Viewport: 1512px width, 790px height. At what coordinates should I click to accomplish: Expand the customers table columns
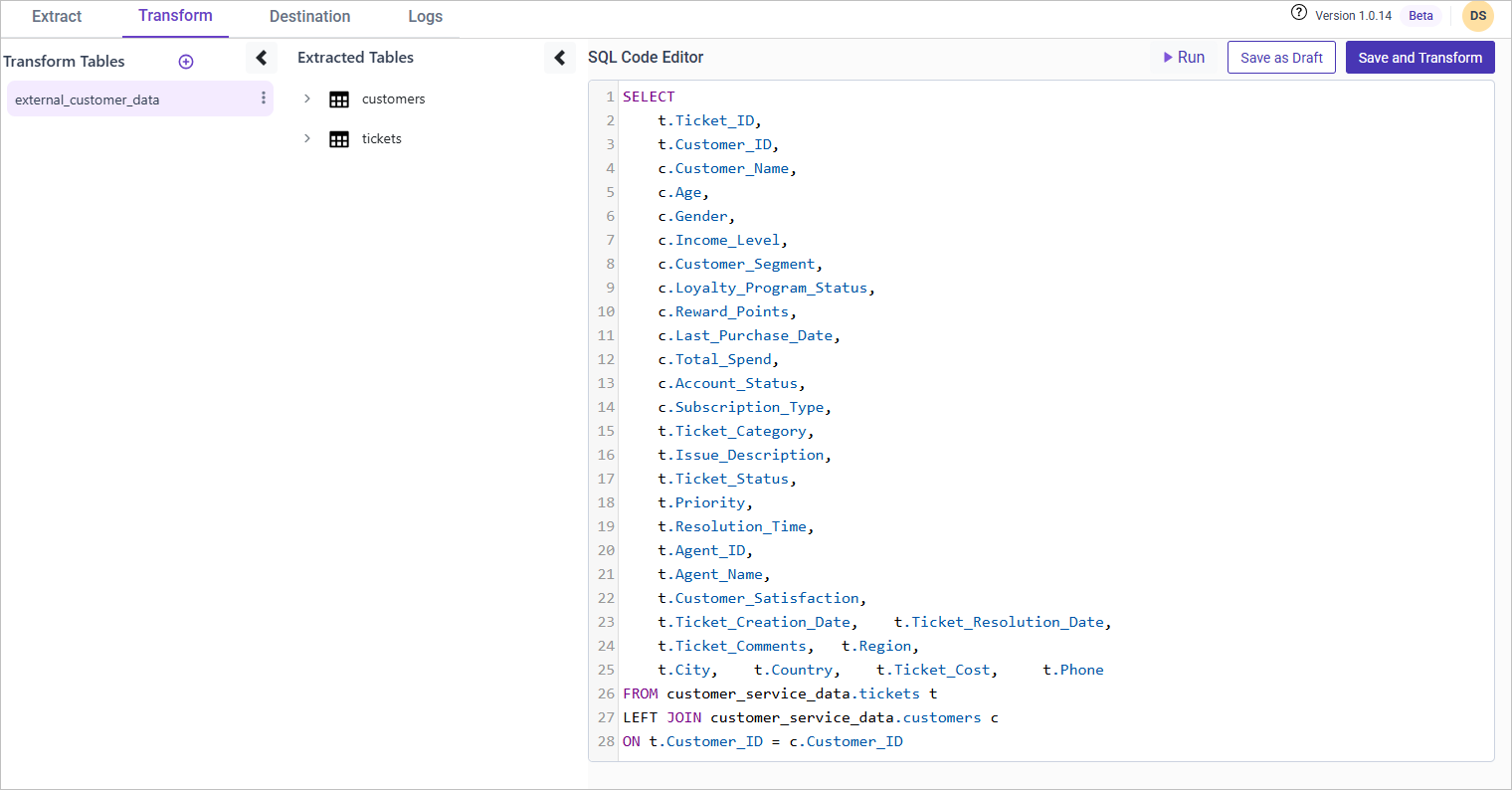(x=307, y=99)
